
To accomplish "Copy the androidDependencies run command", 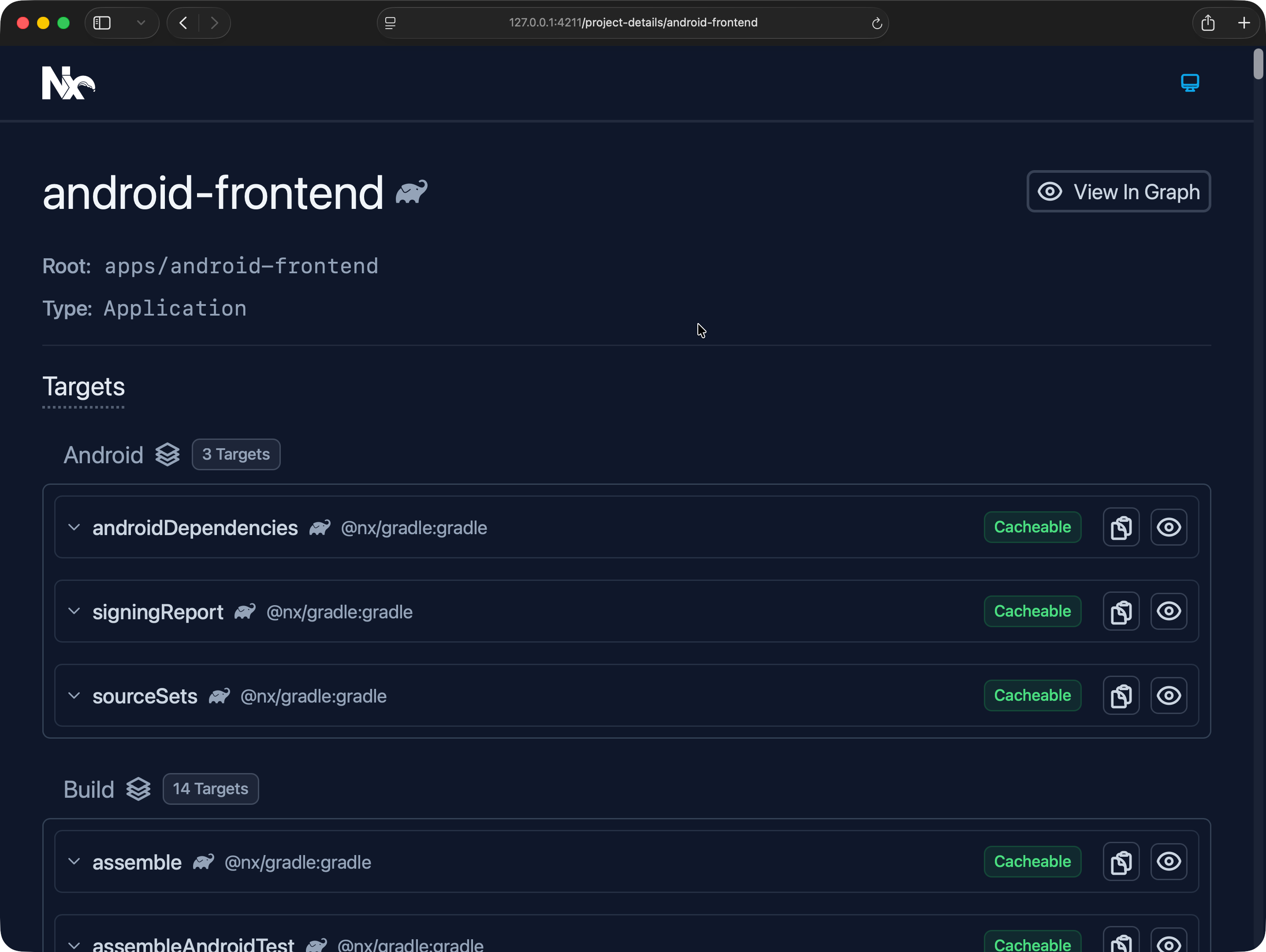I will pyautogui.click(x=1121, y=527).
